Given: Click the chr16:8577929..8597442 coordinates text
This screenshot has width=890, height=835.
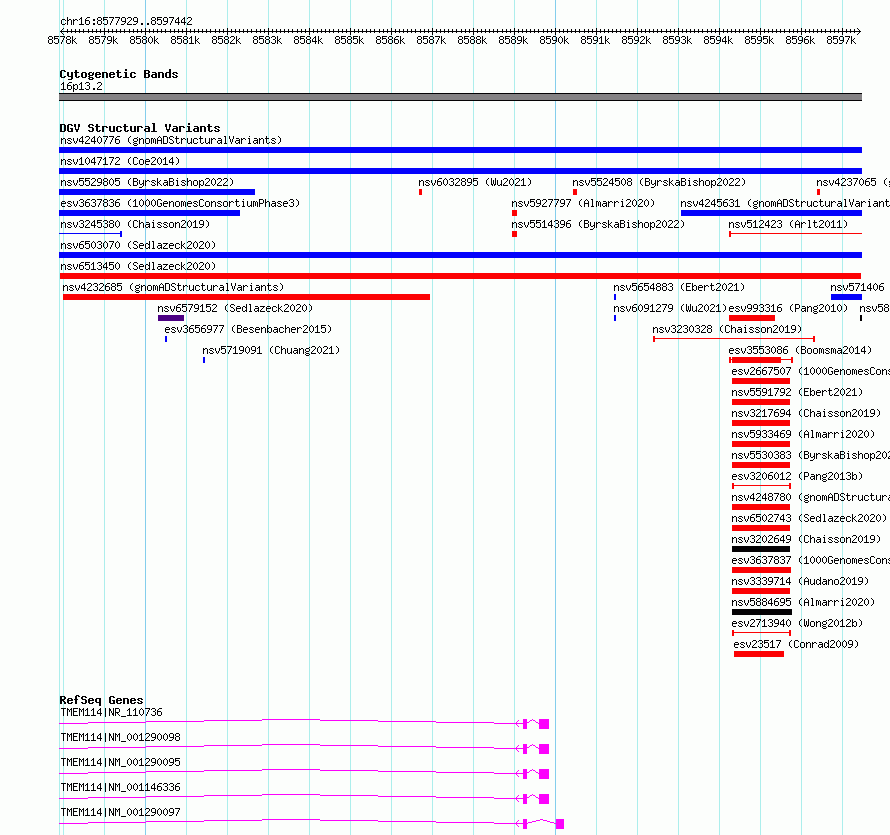Looking at the screenshot, I should (126, 21).
